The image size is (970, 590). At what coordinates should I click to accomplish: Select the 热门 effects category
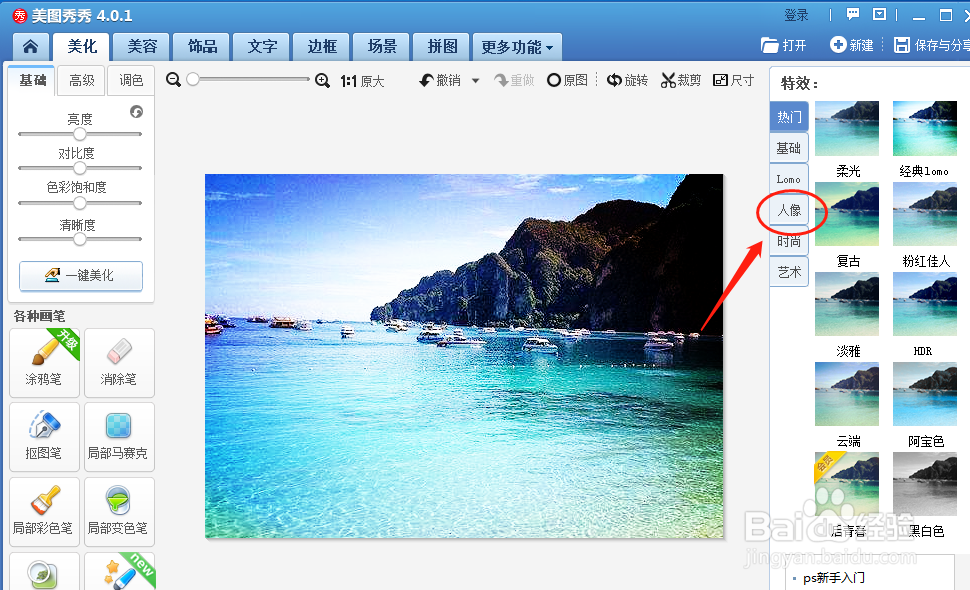[x=789, y=116]
